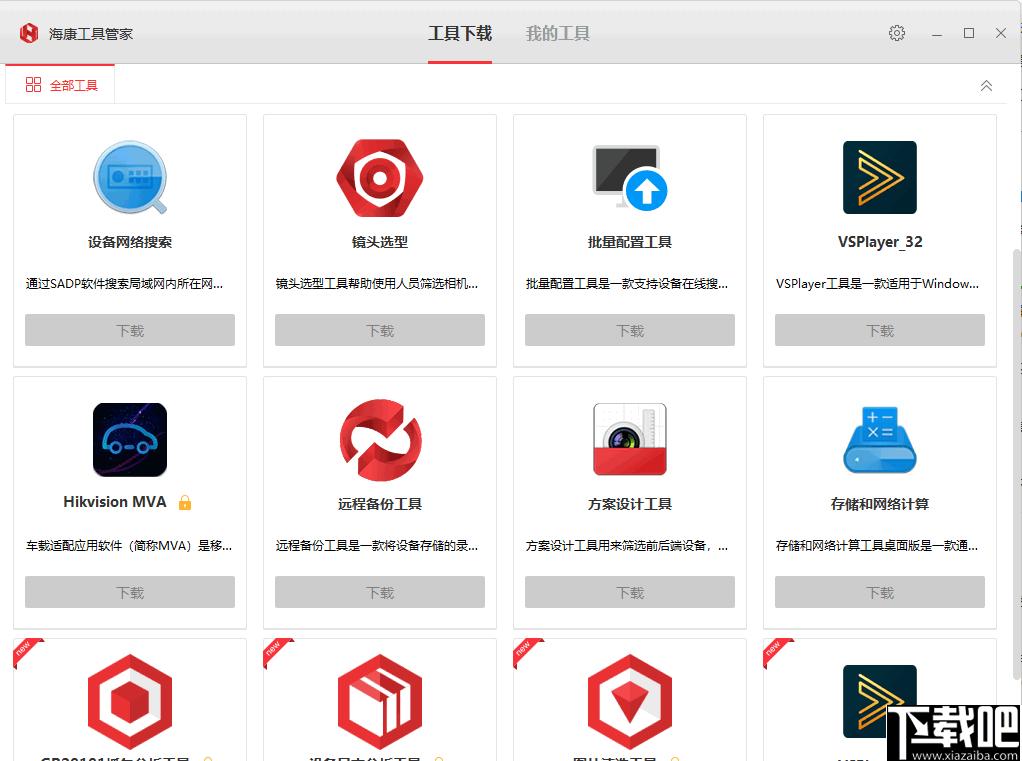Viewport: 1022px width, 761px height.
Task: Click the 镜头选型 red hexagon icon
Action: (379, 177)
